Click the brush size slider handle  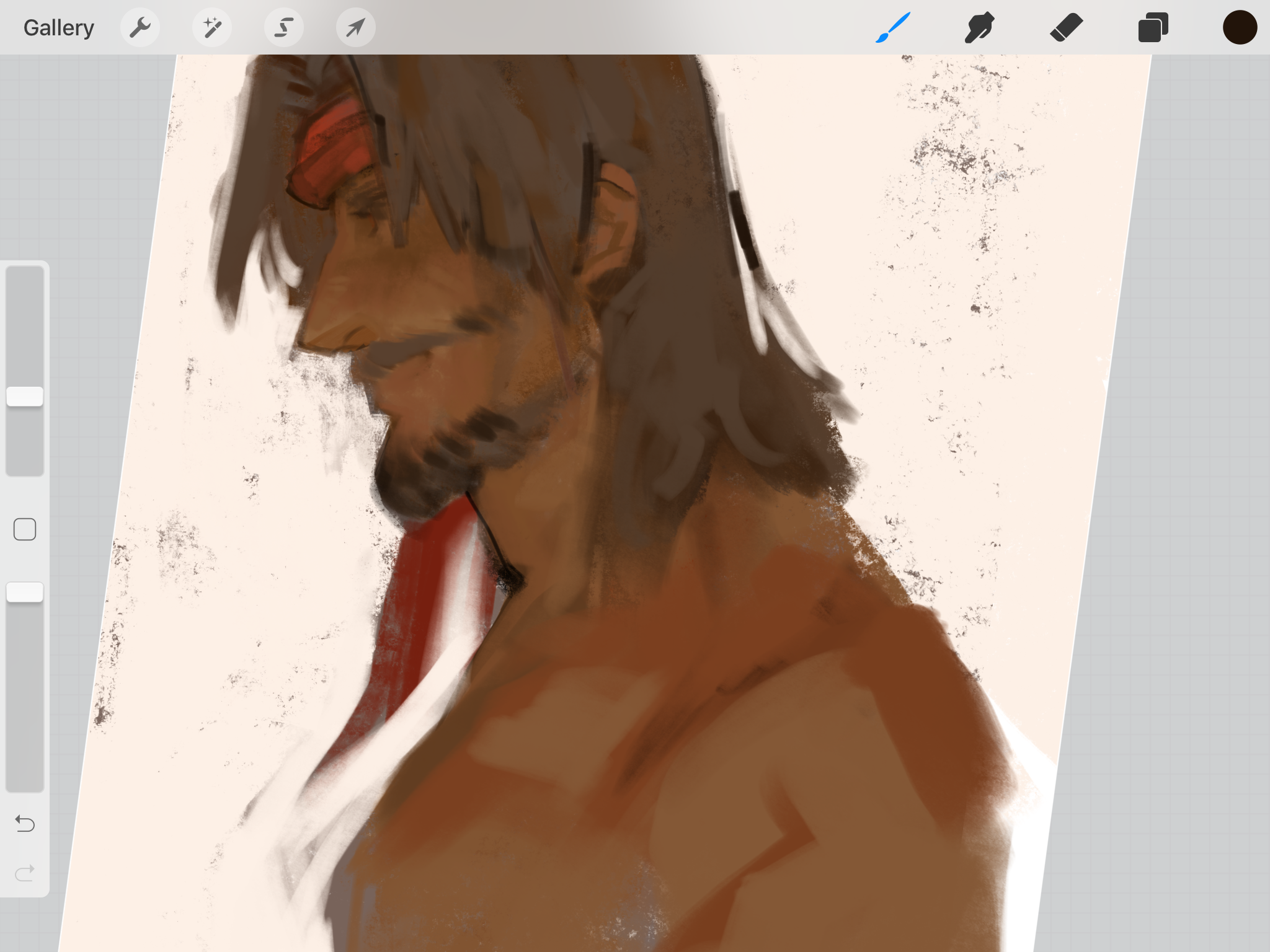pyautogui.click(x=25, y=397)
